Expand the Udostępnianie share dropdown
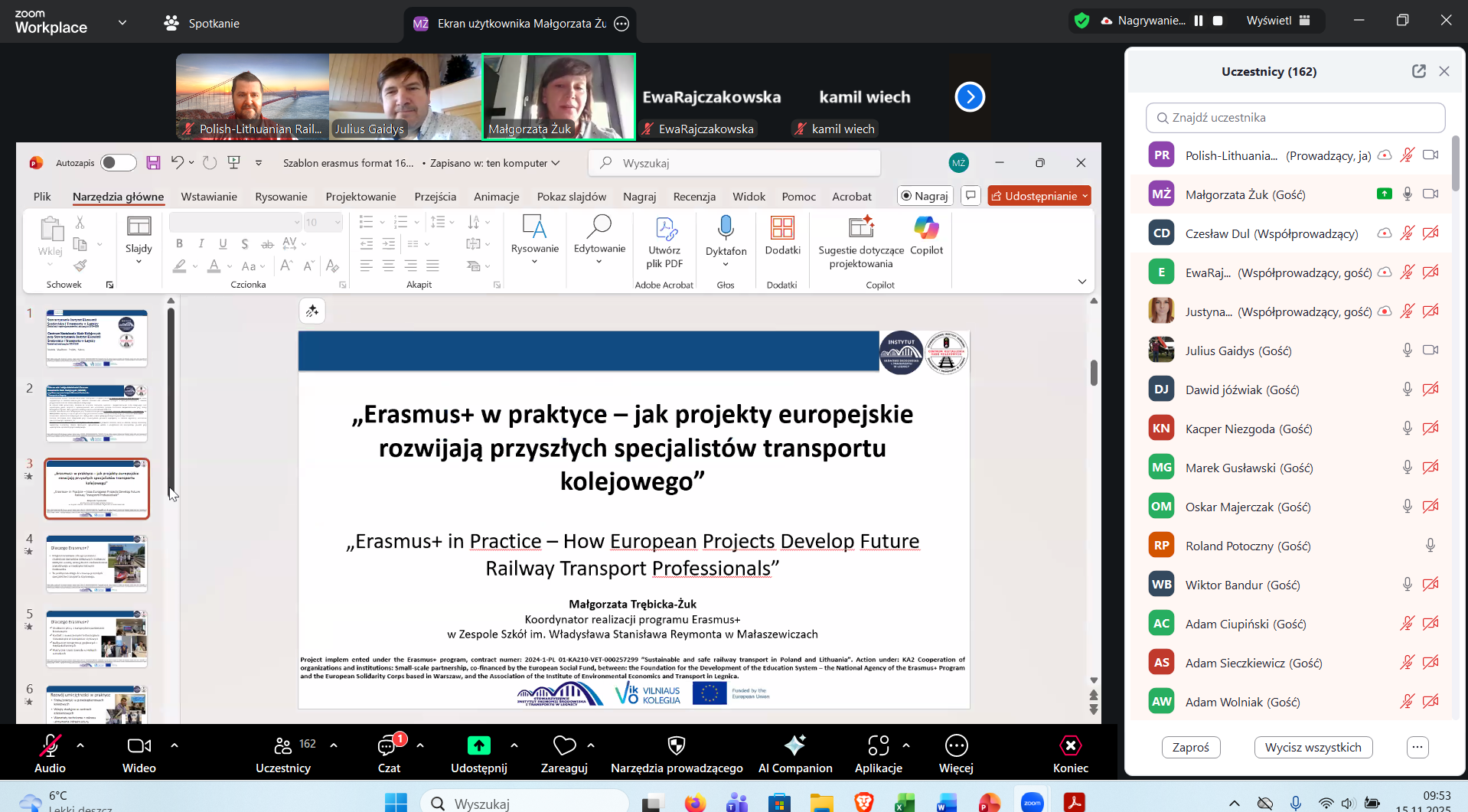This screenshot has width=1468, height=812. (x=1085, y=196)
